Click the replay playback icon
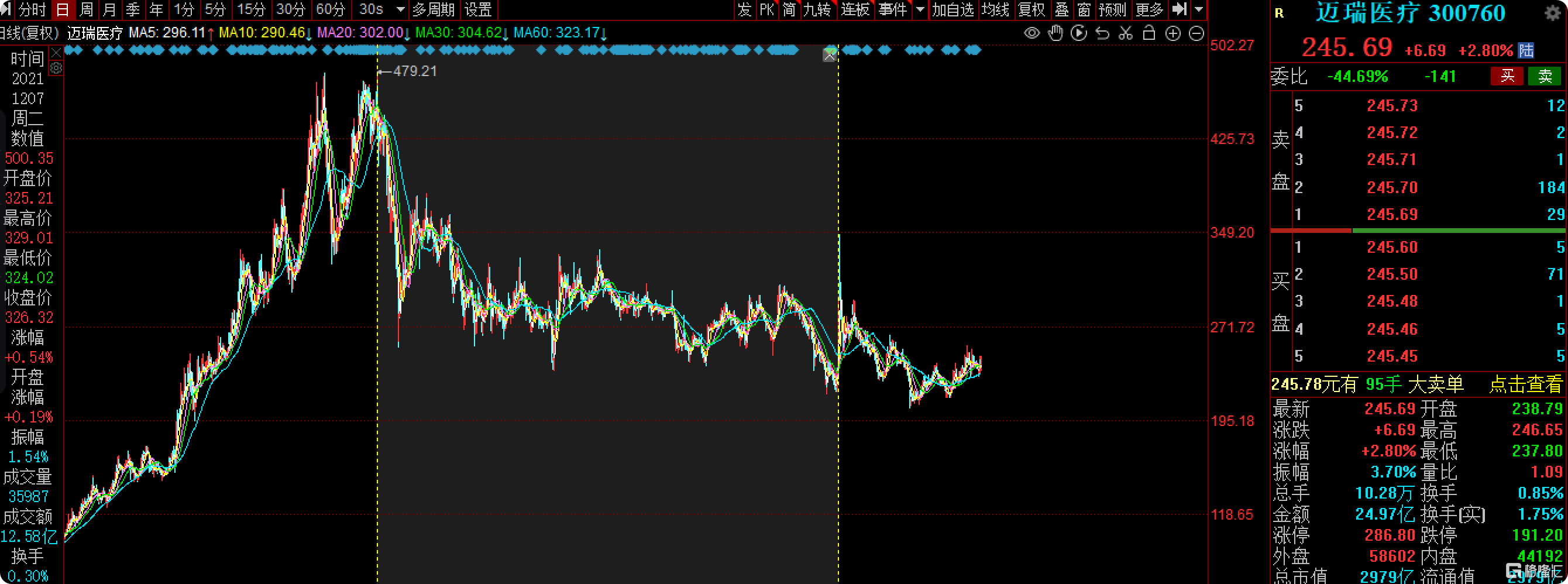This screenshot has width=1568, height=584. click(x=1078, y=33)
